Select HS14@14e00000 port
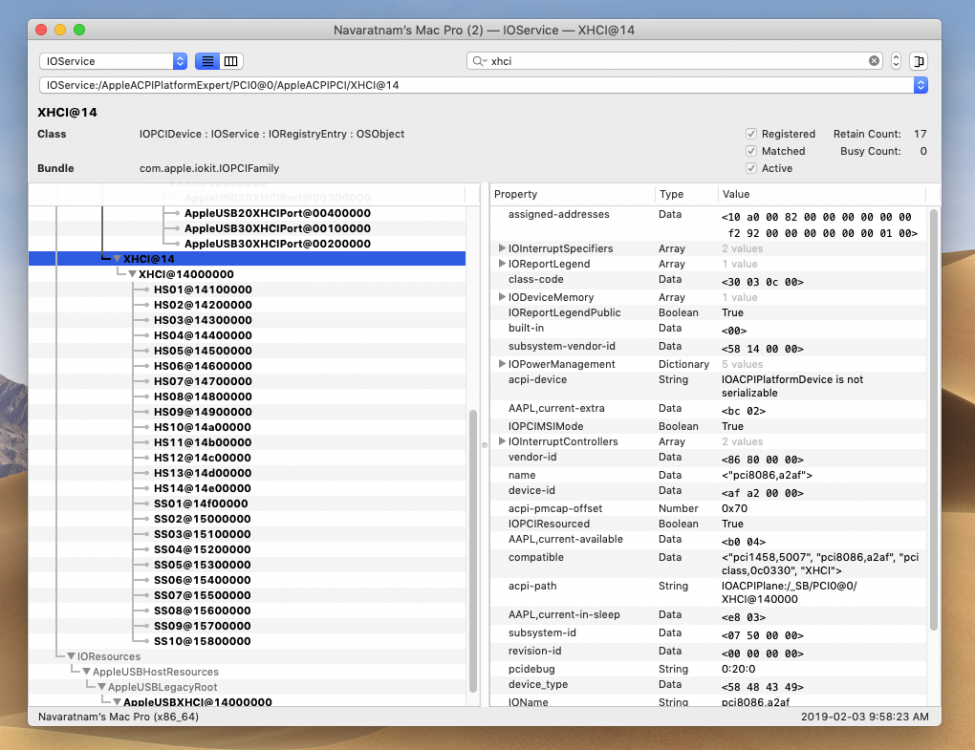 [x=203, y=488]
